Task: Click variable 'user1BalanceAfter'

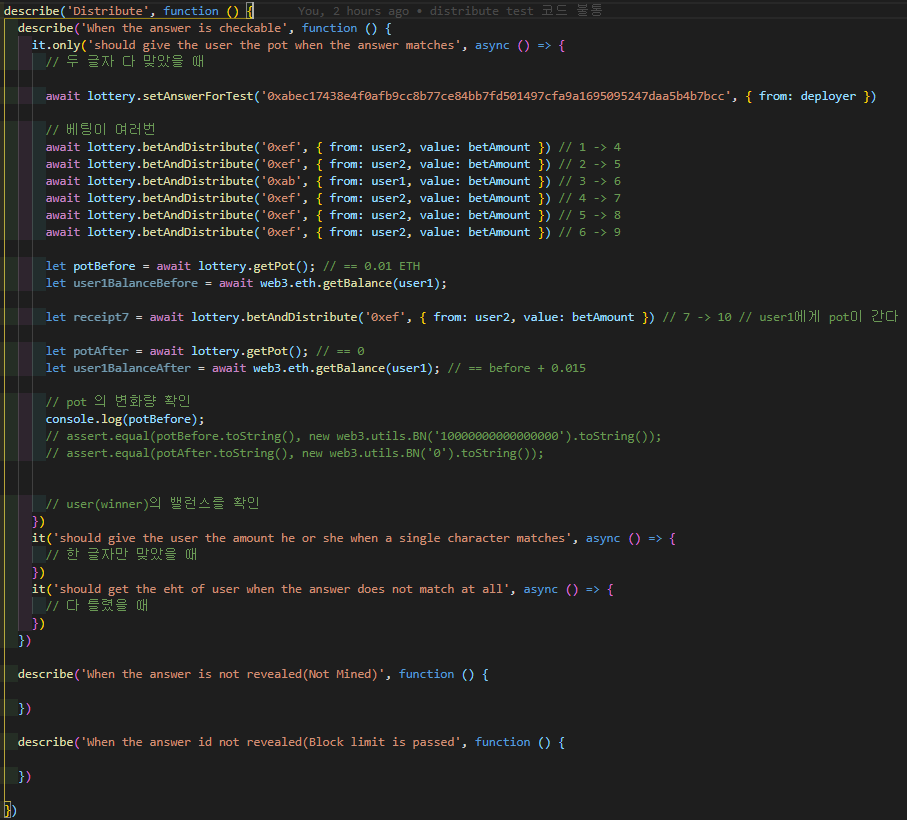Action: [x=132, y=368]
